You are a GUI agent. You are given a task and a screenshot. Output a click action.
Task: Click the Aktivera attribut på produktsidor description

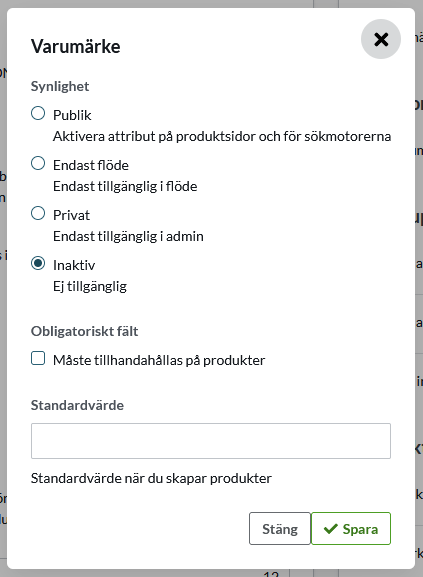(222, 137)
